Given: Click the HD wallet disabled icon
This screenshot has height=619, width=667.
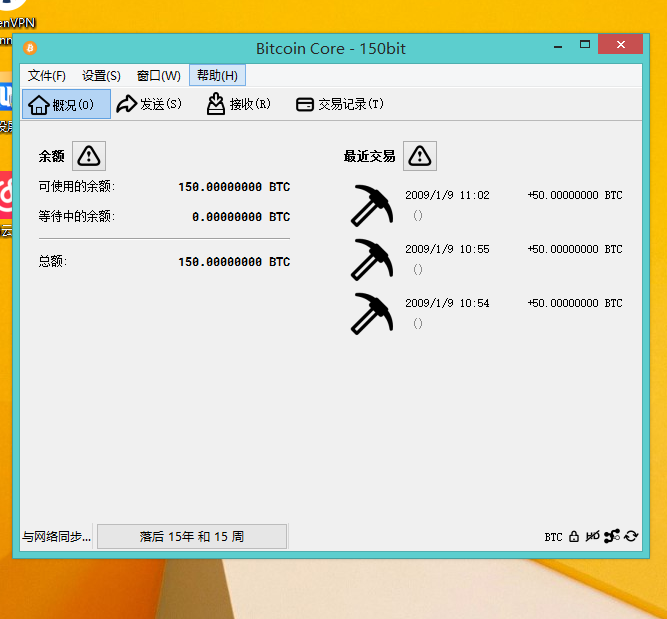Looking at the screenshot, I should 593,537.
